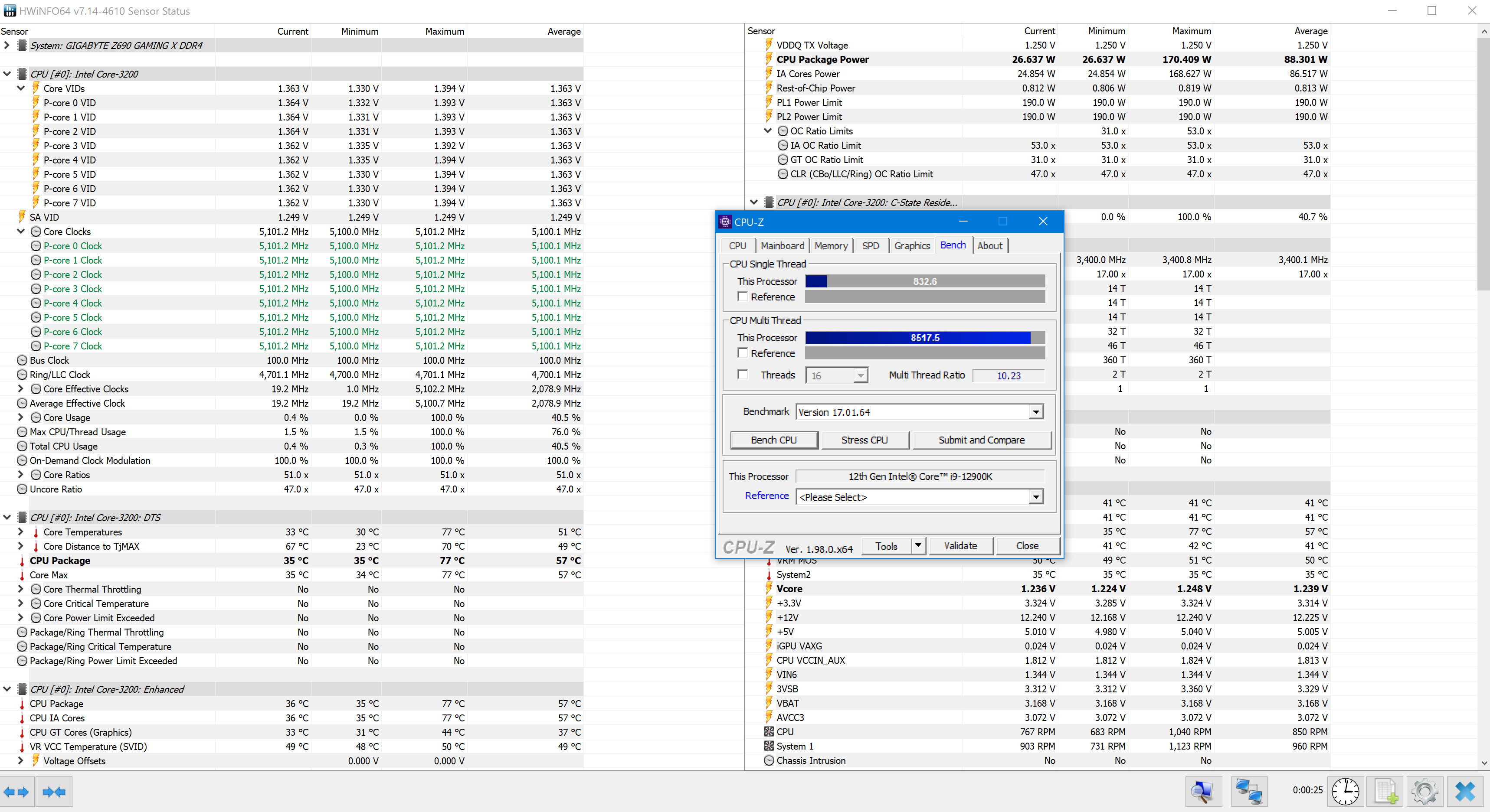Click the collapse columns arrows icon
The height and width of the screenshot is (812, 1490).
pyautogui.click(x=54, y=792)
